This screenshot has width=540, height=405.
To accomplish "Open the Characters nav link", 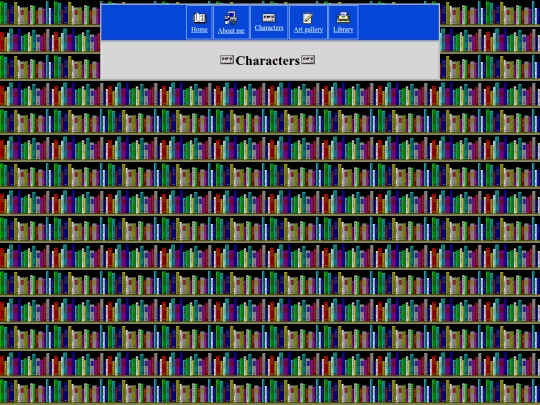I will [x=269, y=28].
